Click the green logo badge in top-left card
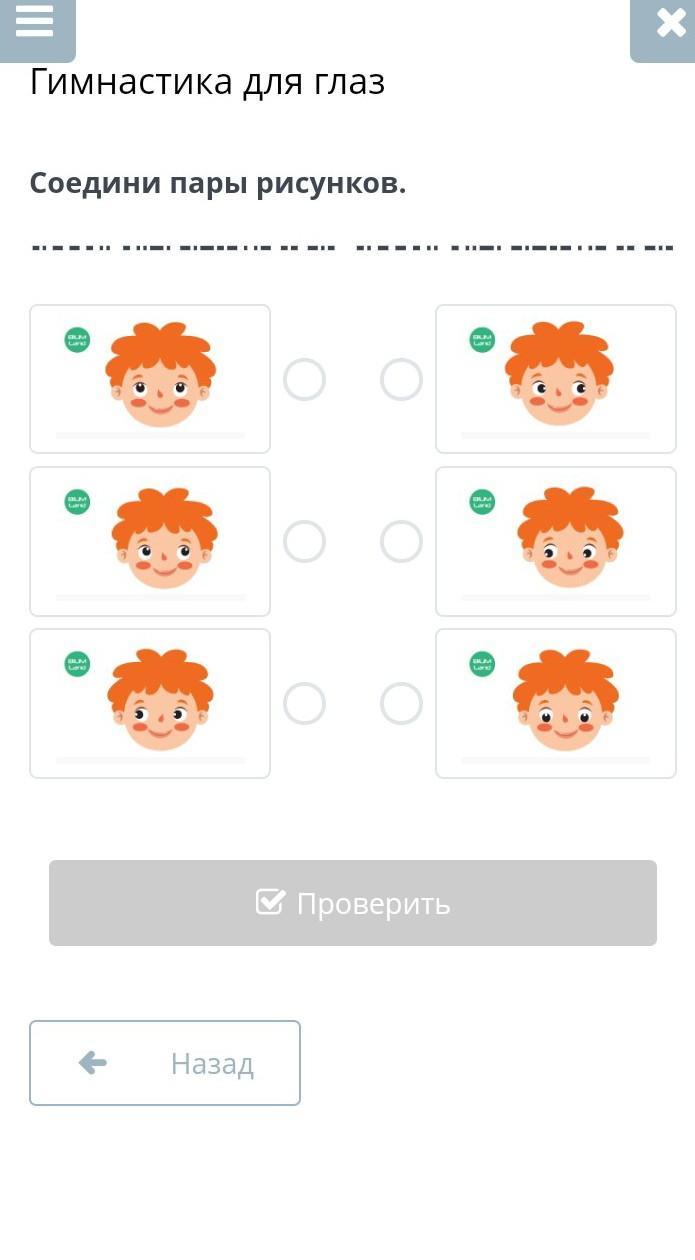The height and width of the screenshot is (1260, 695). point(77,340)
